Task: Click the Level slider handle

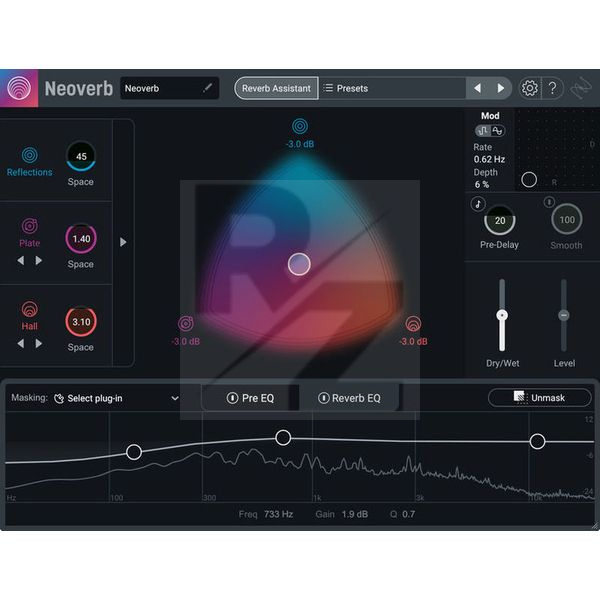Action: (563, 315)
